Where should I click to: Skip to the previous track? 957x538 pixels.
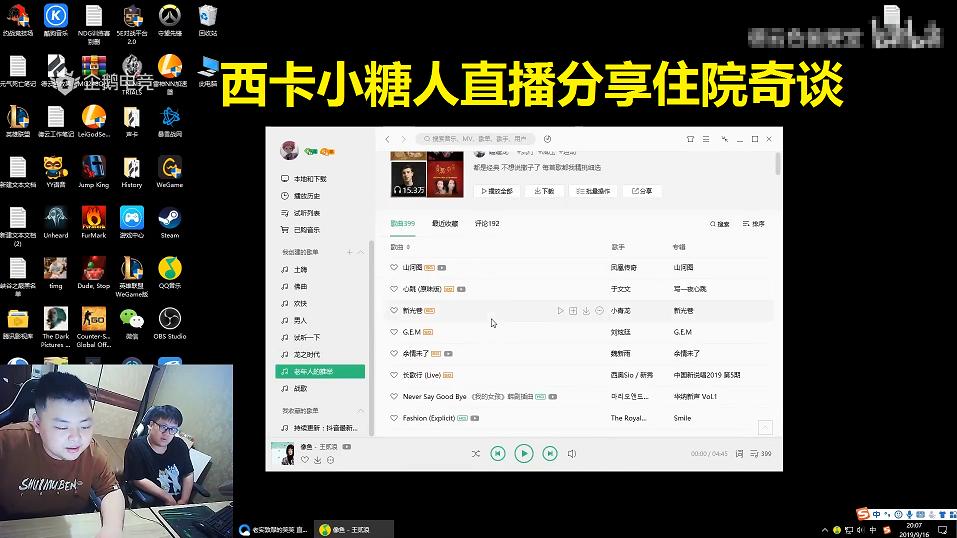click(498, 454)
